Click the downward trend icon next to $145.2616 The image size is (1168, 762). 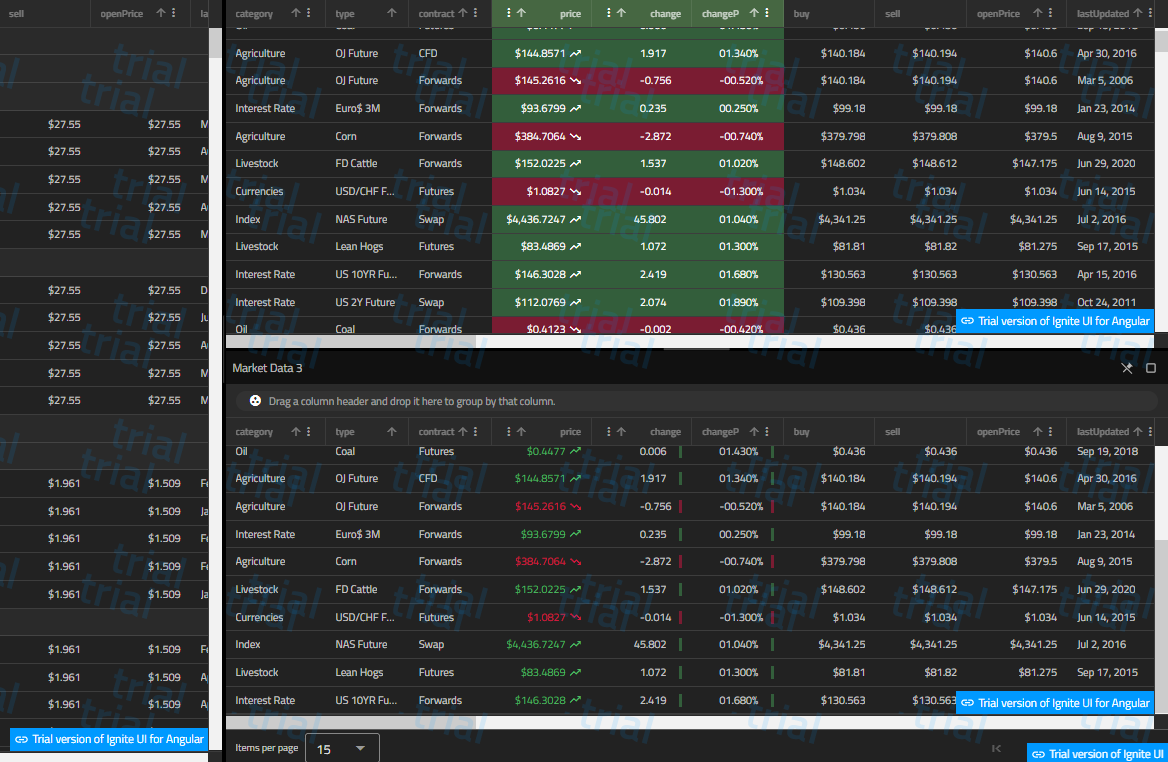point(577,506)
